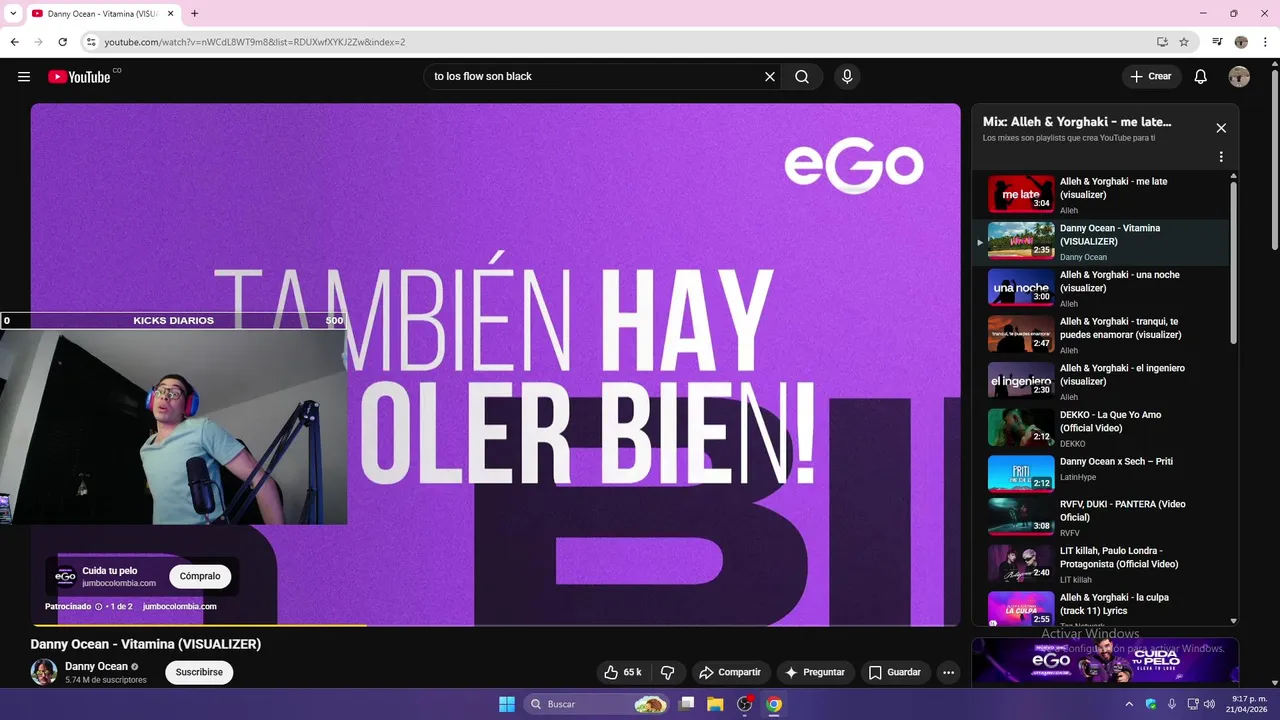Screen dimensions: 1280x720
Task: Click the Chrome address bar URL
Action: pyautogui.click(x=255, y=42)
